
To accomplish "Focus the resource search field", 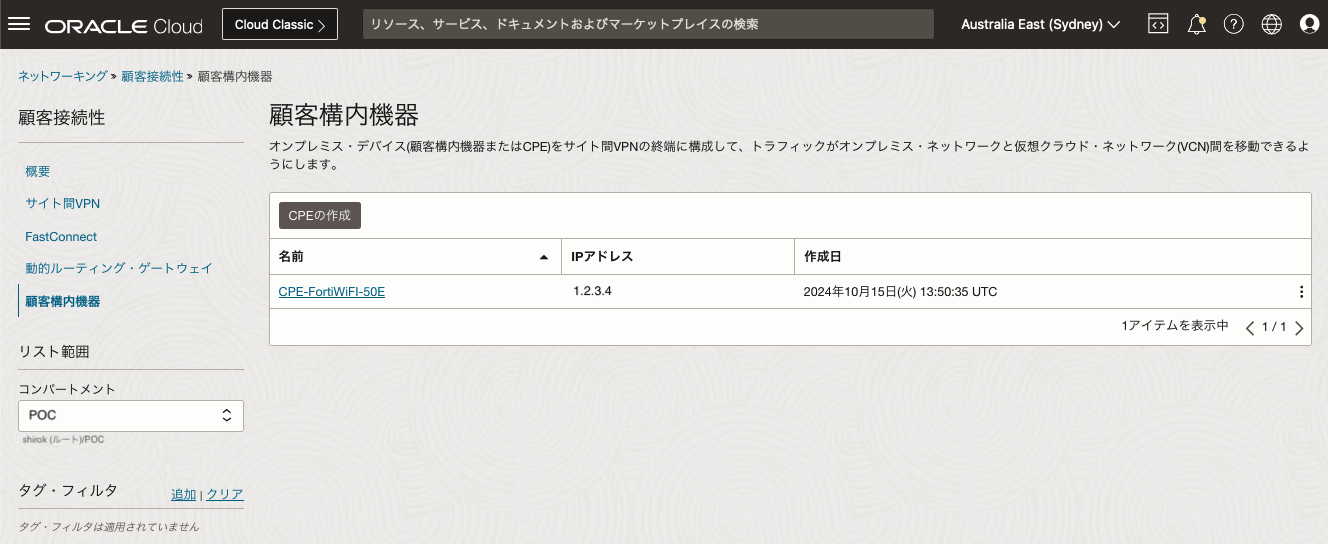I will (x=647, y=24).
